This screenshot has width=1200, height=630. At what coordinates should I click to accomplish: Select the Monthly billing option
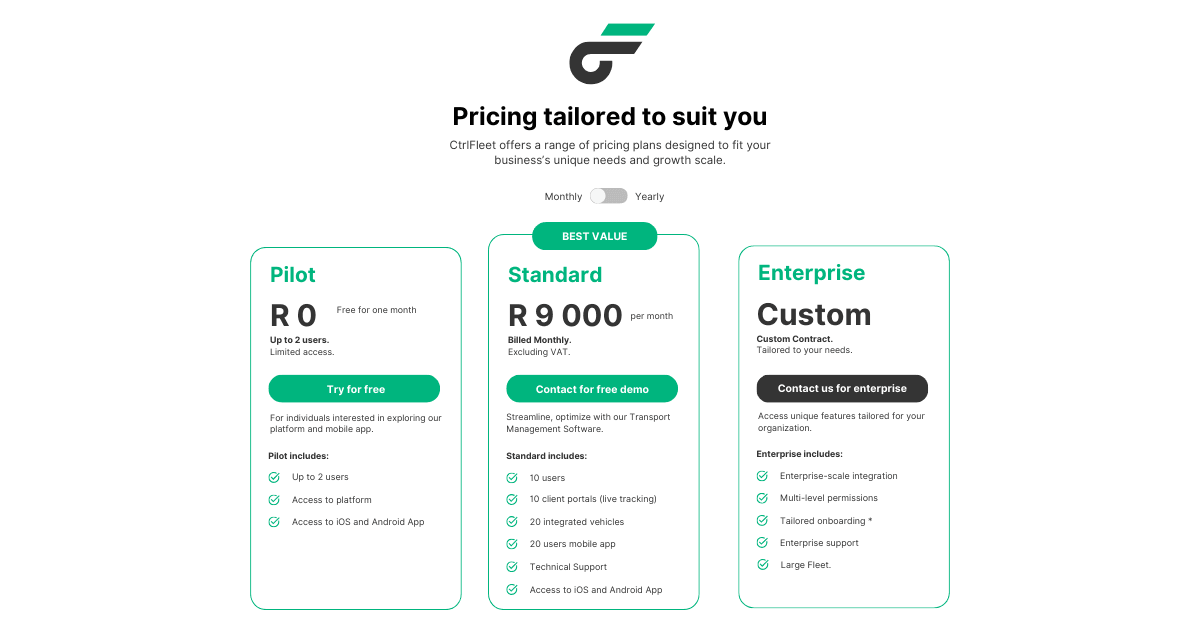point(562,196)
